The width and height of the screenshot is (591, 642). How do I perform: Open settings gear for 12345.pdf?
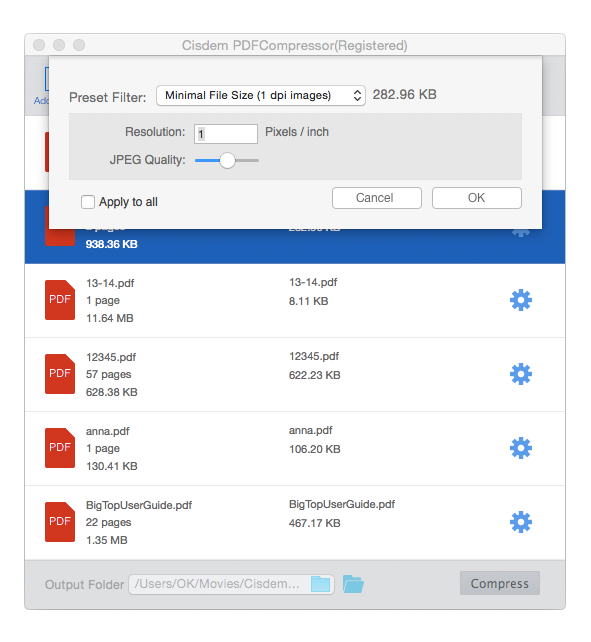[x=521, y=374]
